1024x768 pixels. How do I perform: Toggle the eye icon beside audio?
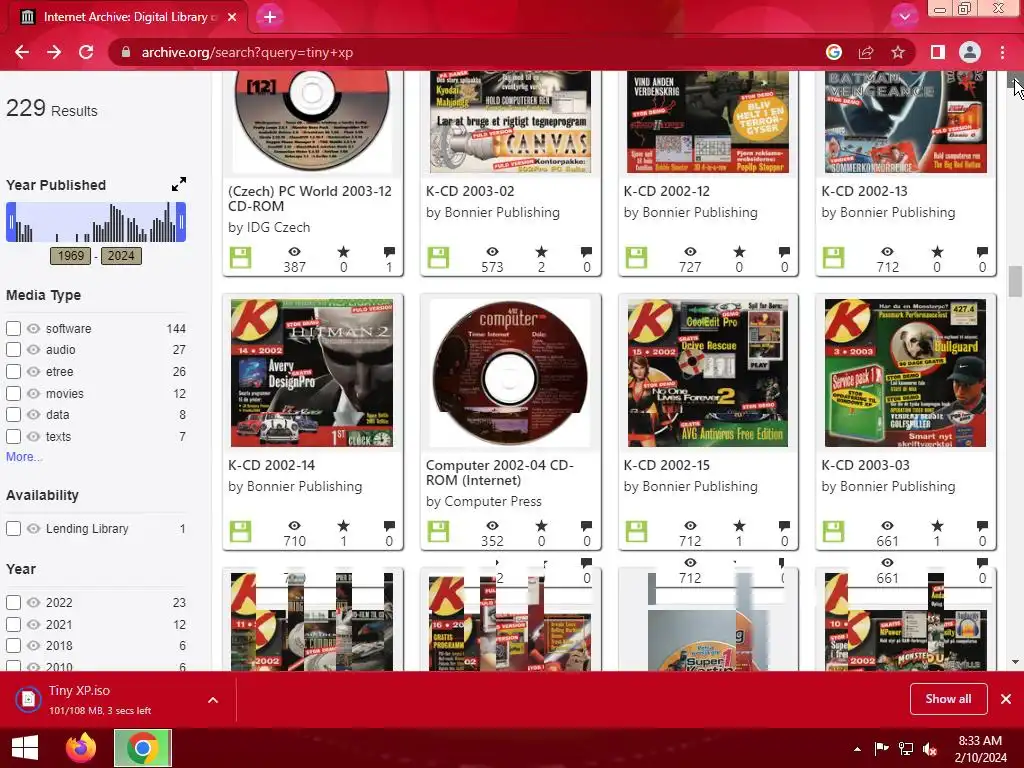coord(33,349)
